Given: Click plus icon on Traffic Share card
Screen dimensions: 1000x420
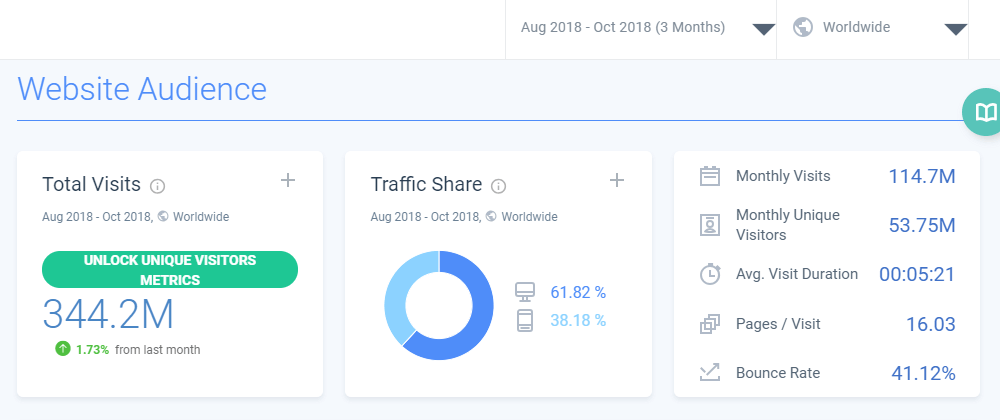Looking at the screenshot, I should pos(617,180).
